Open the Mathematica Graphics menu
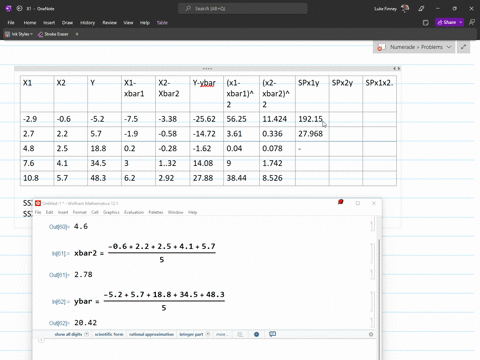The height and width of the screenshot is (360, 480). [x=111, y=212]
